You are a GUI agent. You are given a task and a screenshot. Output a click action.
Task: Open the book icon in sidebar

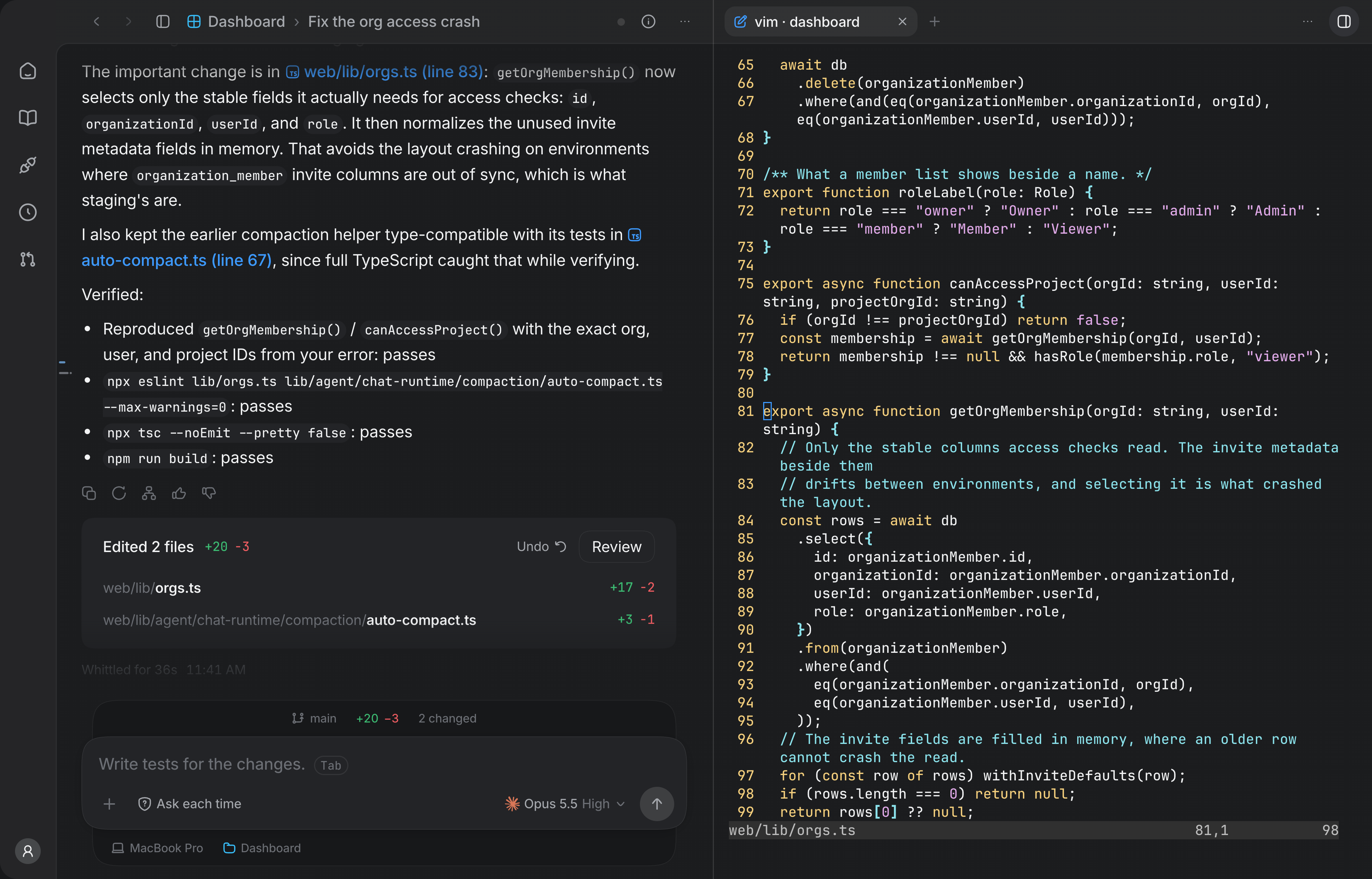point(28,118)
